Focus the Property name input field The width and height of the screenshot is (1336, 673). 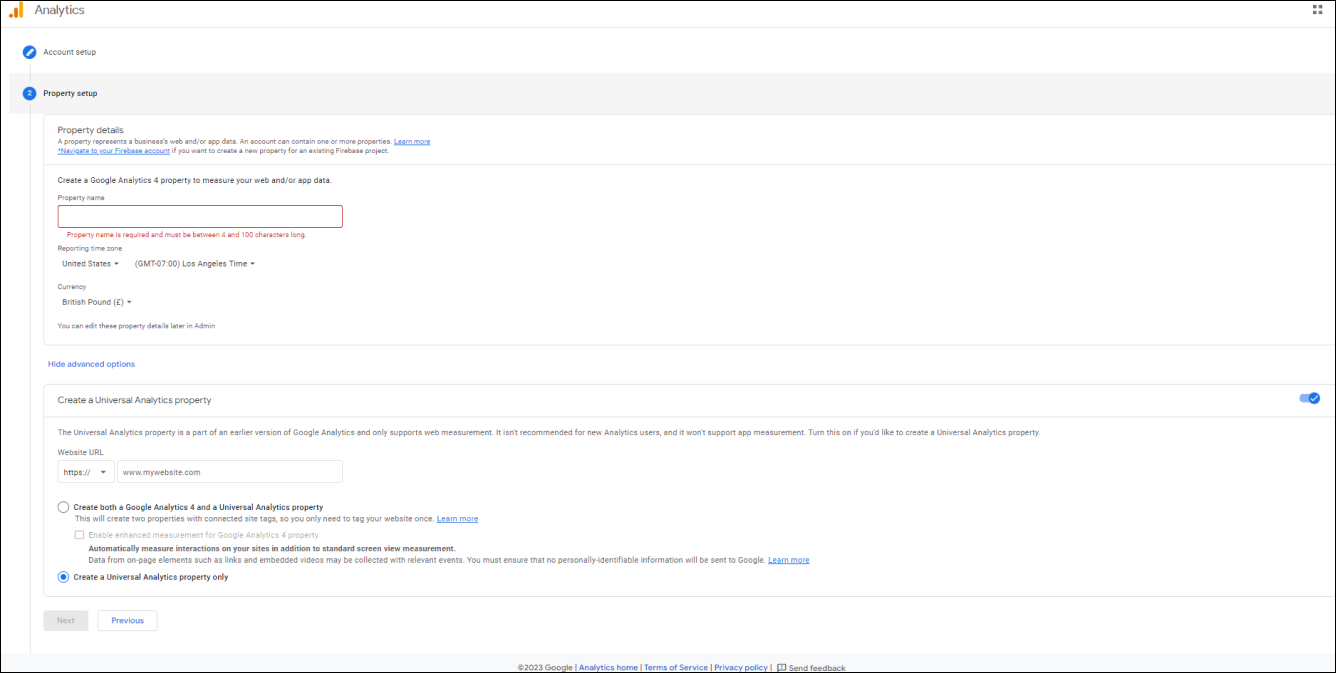(200, 216)
